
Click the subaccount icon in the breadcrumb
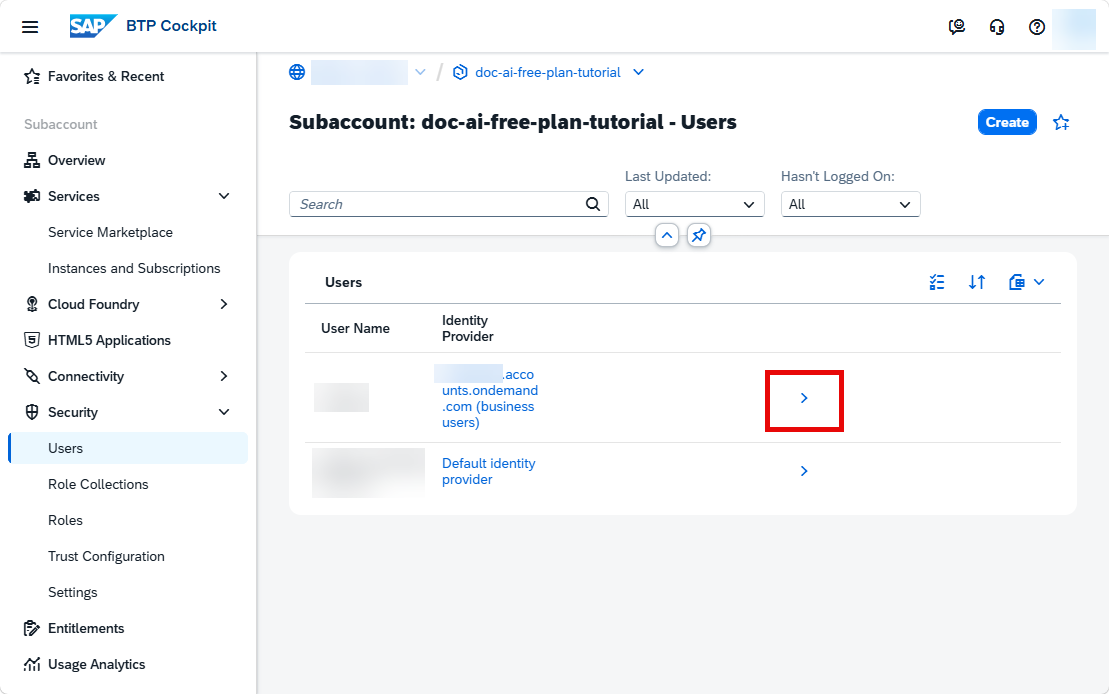(x=460, y=72)
